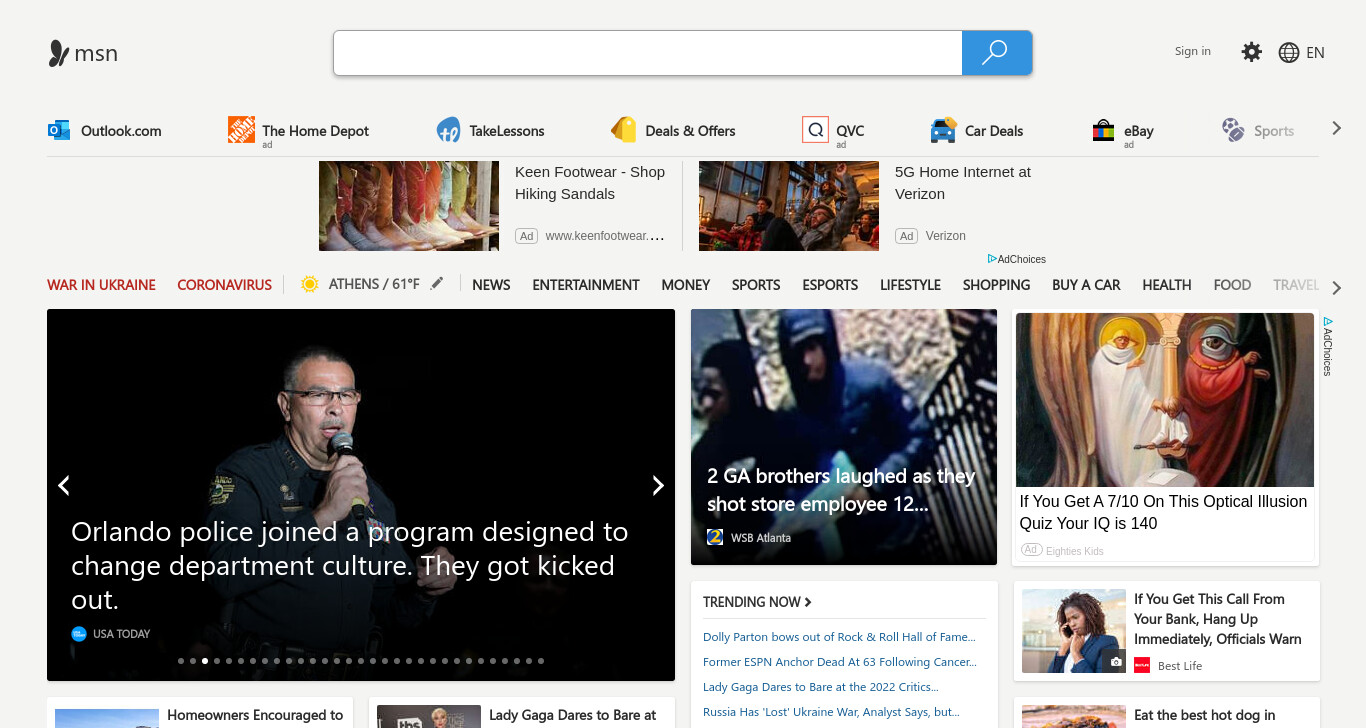This screenshot has width=1366, height=728.
Task: Open the FOOD section
Action: pos(1232,285)
